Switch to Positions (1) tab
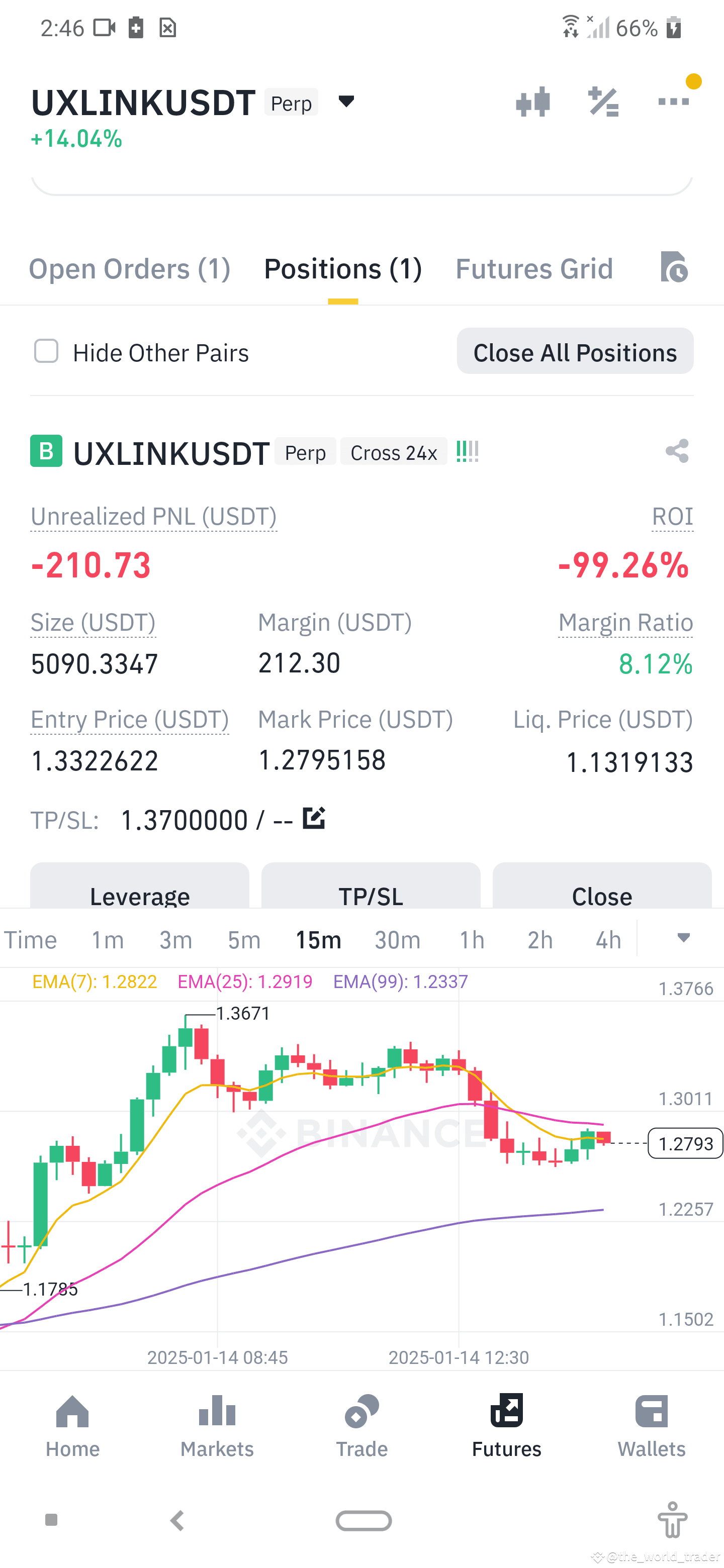Viewport: 724px width, 1568px height. tap(343, 268)
